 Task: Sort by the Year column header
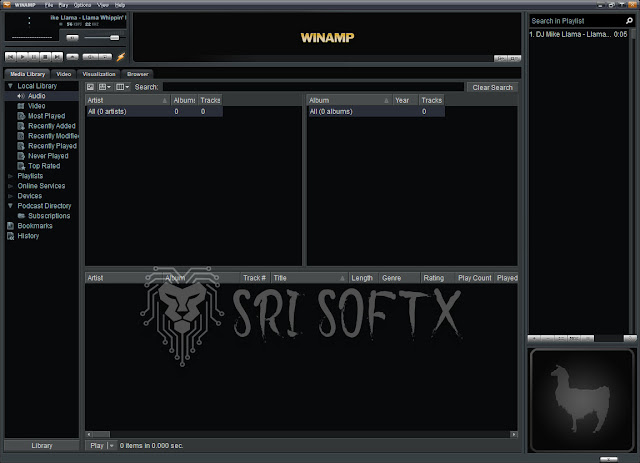[405, 100]
